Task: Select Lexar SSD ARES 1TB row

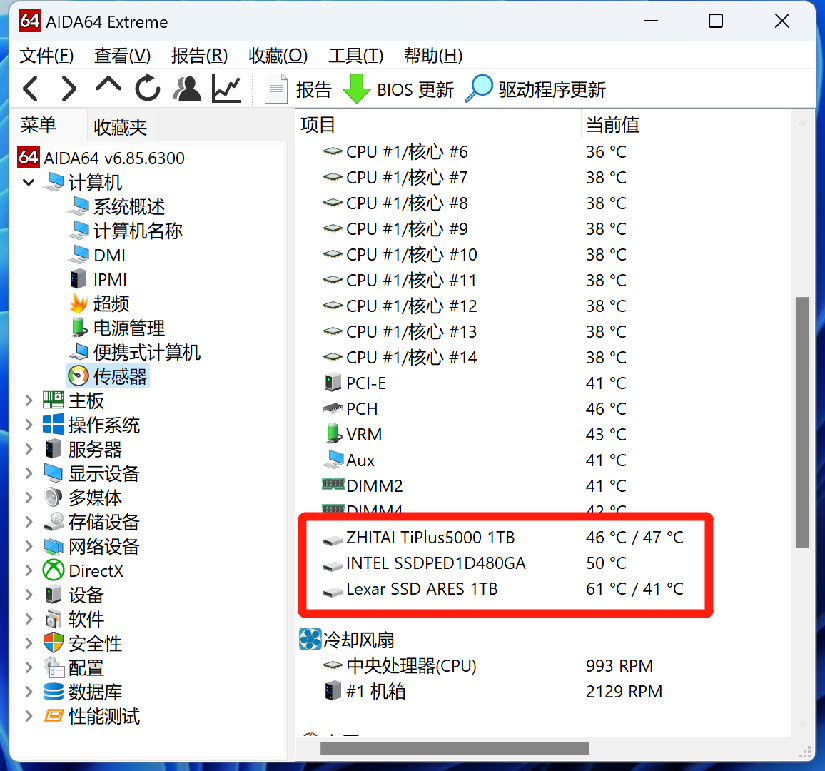Action: pyautogui.click(x=503, y=589)
